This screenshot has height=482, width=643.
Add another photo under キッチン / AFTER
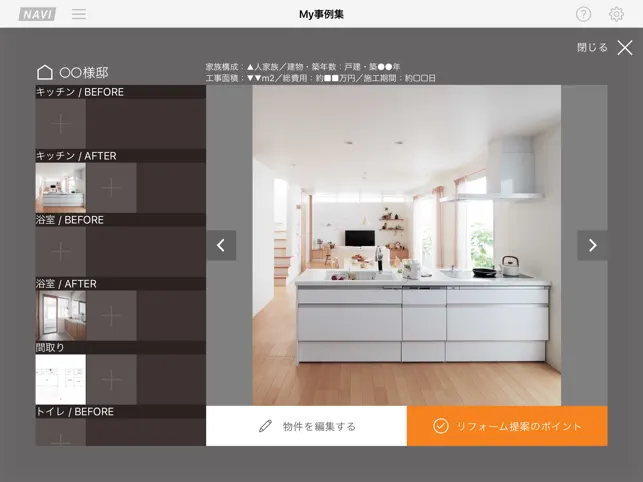point(112,188)
